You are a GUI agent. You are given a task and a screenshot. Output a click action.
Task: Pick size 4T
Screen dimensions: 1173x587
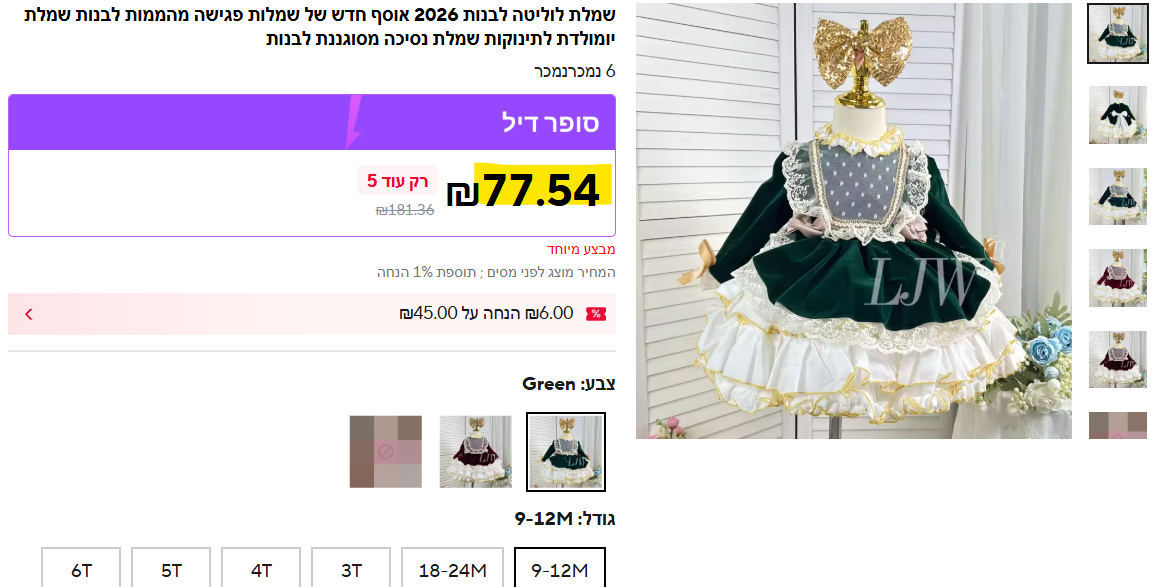(261, 570)
